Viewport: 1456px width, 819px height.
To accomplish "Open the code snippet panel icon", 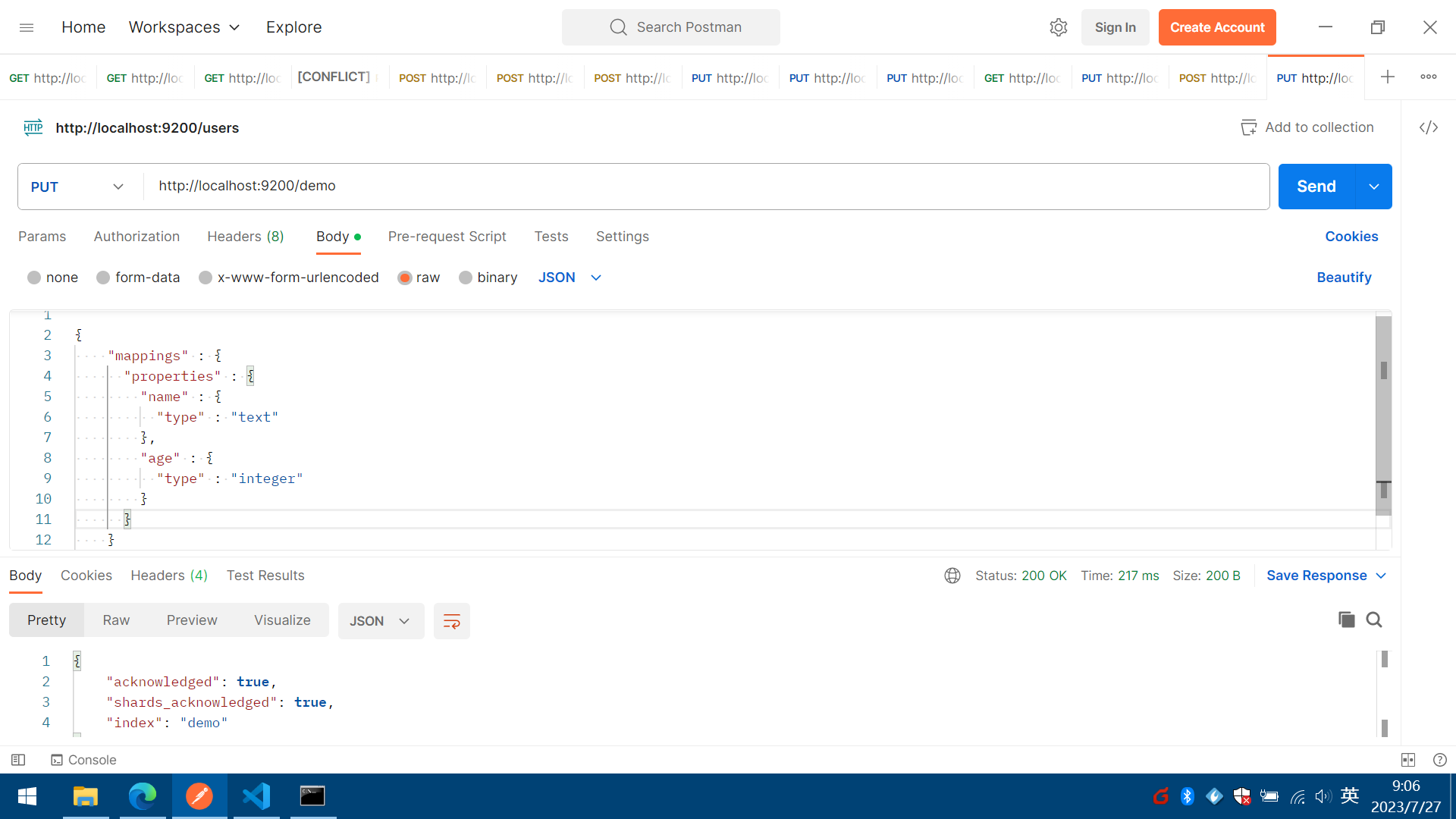I will 1429,127.
